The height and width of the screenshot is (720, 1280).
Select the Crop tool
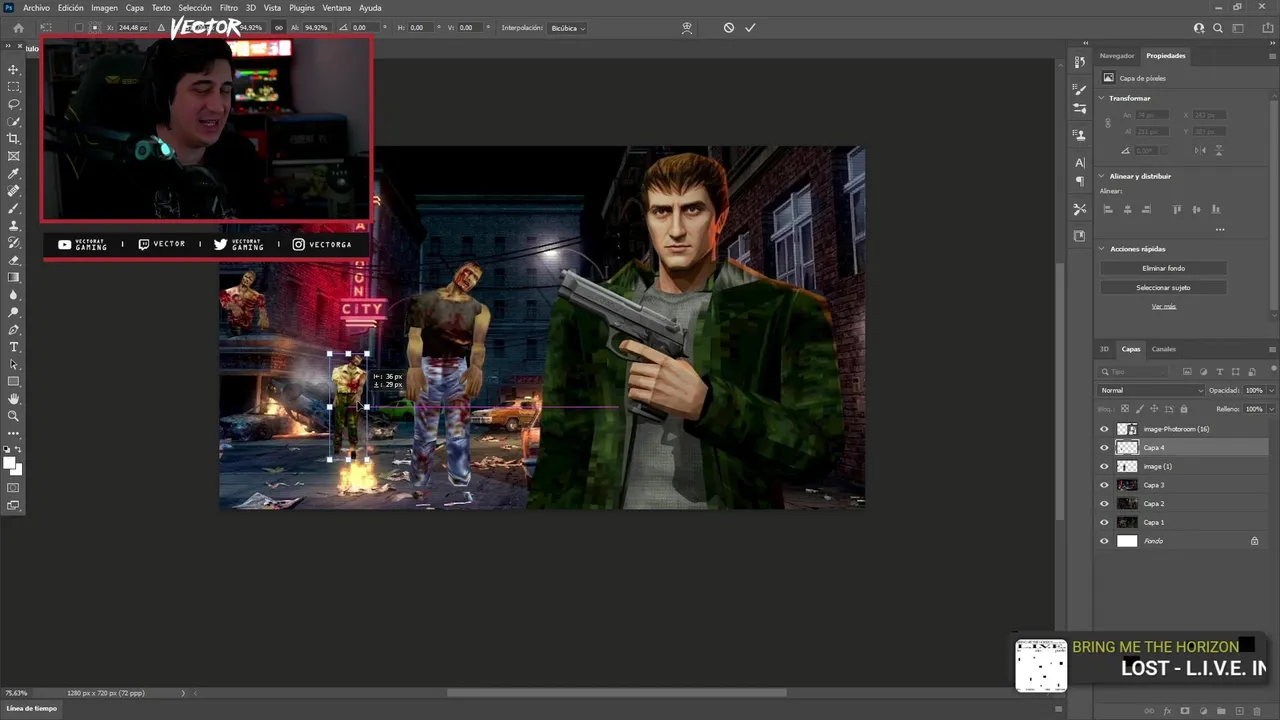(14, 139)
